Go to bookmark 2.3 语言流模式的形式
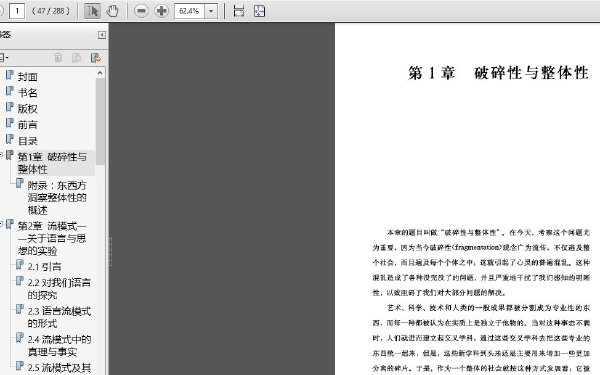This screenshot has height=375, width=600. click(x=59, y=317)
